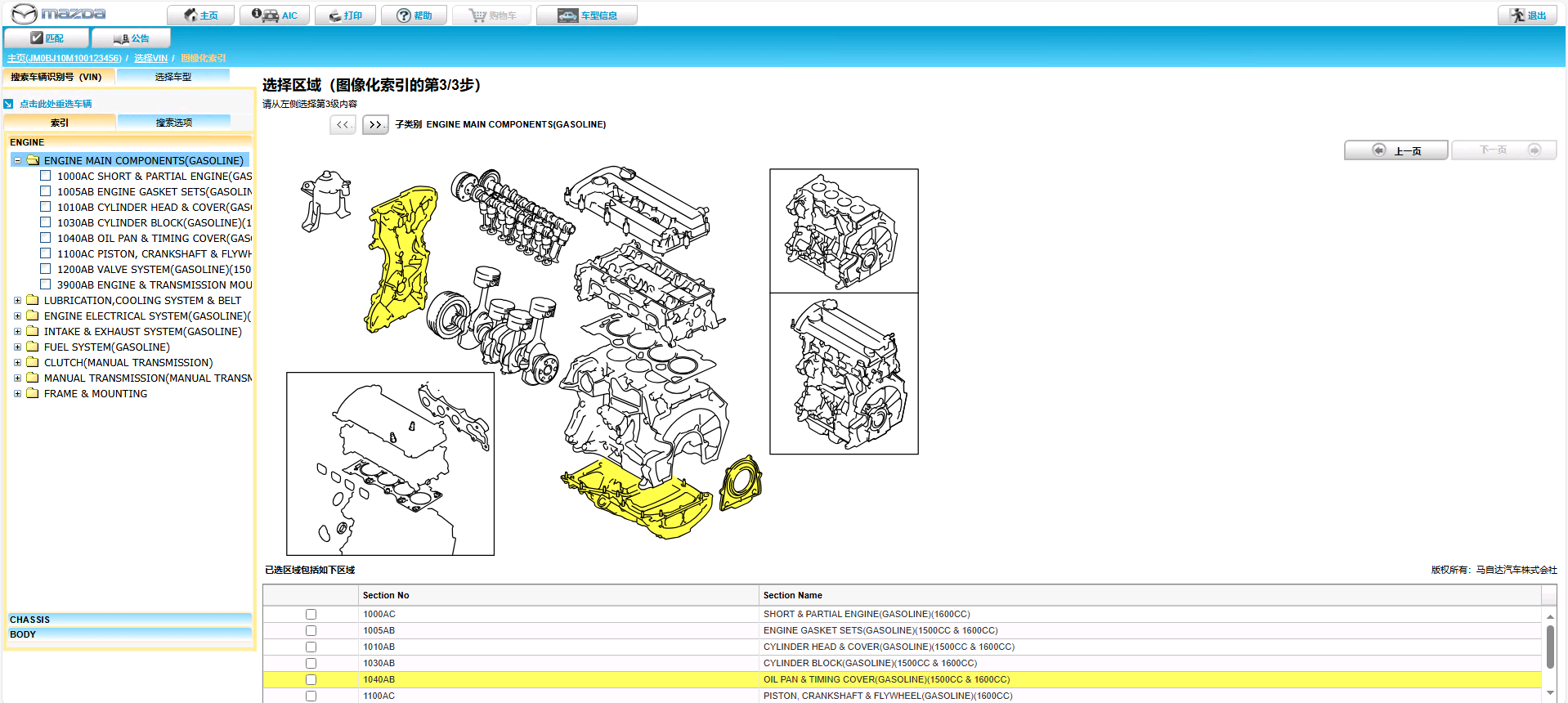
Task: Open the AIC toolbar button
Action: 275,16
